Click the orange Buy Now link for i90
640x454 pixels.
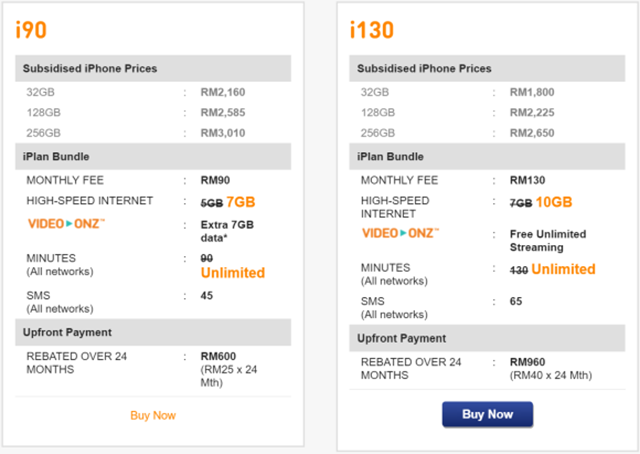click(153, 415)
